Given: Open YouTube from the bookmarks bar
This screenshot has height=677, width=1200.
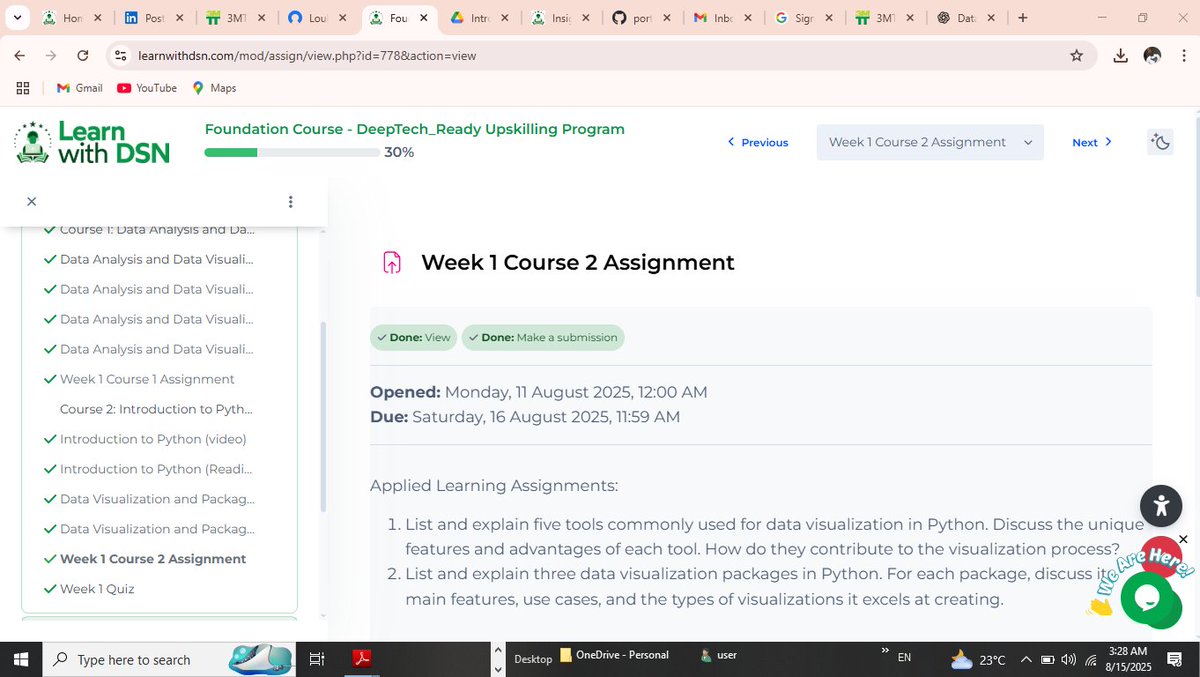Looking at the screenshot, I should click(146, 88).
